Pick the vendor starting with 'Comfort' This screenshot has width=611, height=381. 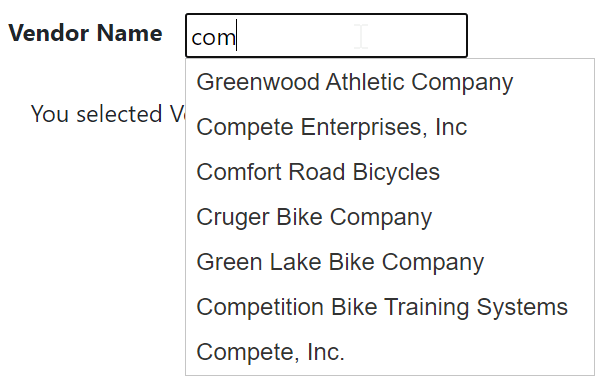coord(390,172)
